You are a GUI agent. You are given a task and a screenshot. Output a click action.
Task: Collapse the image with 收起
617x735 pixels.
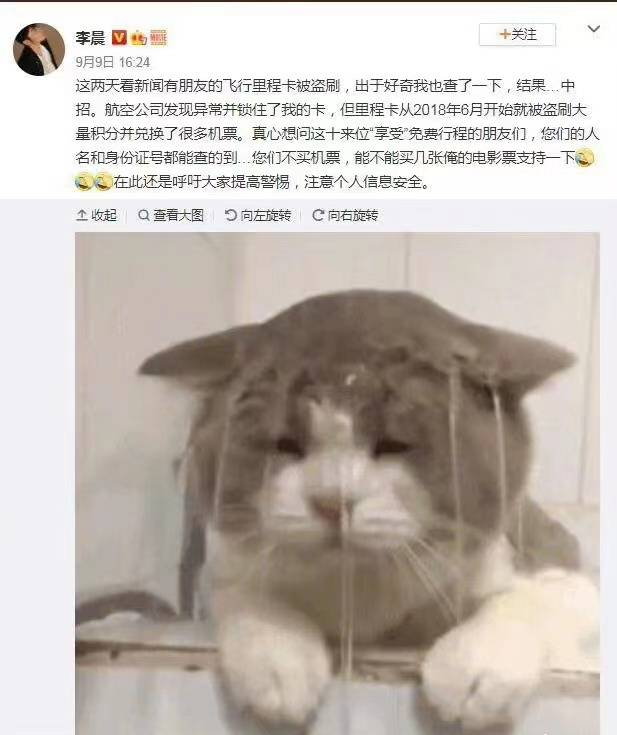(x=96, y=215)
